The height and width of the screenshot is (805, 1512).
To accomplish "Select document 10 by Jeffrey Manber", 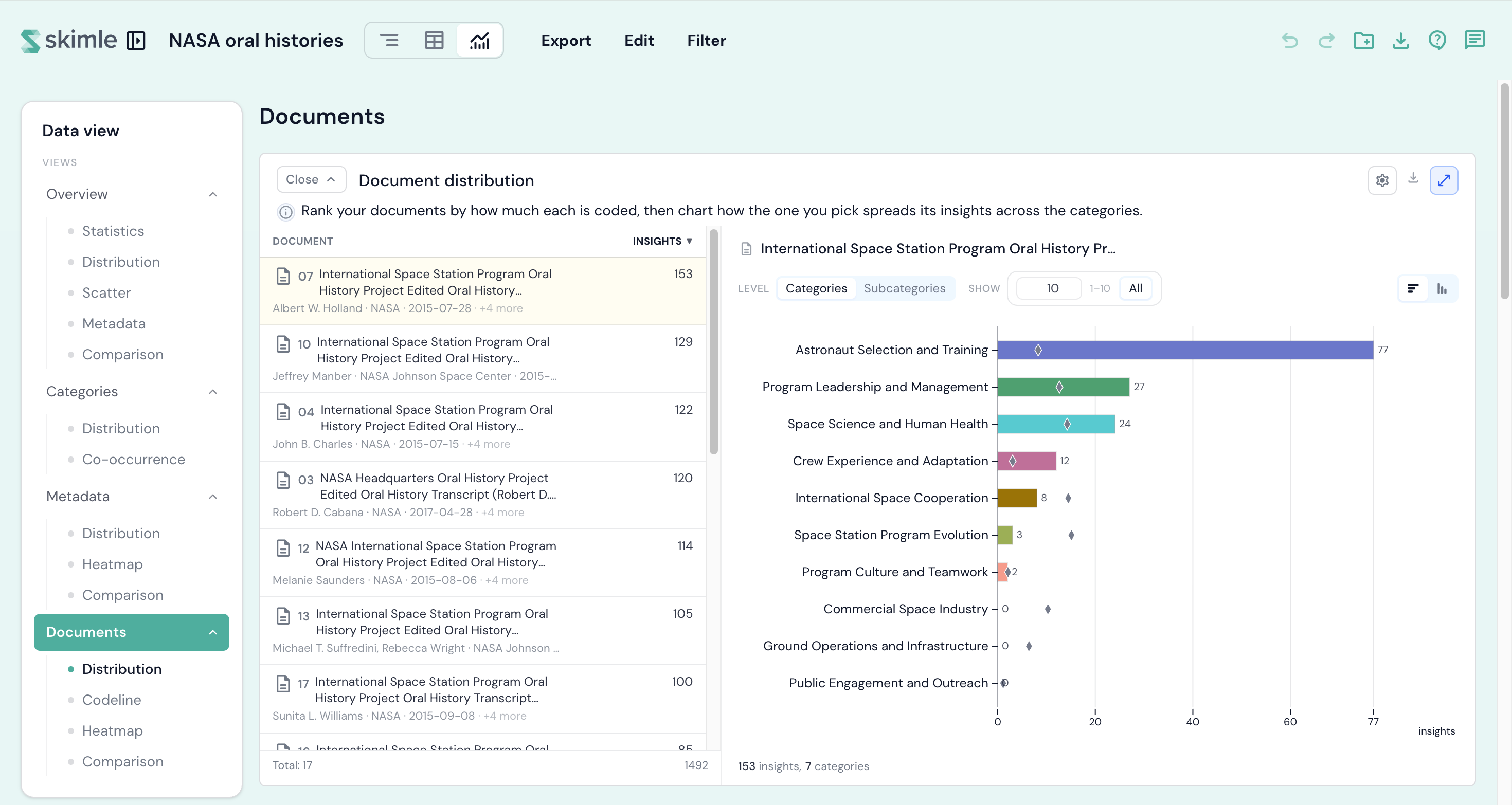I will [483, 358].
